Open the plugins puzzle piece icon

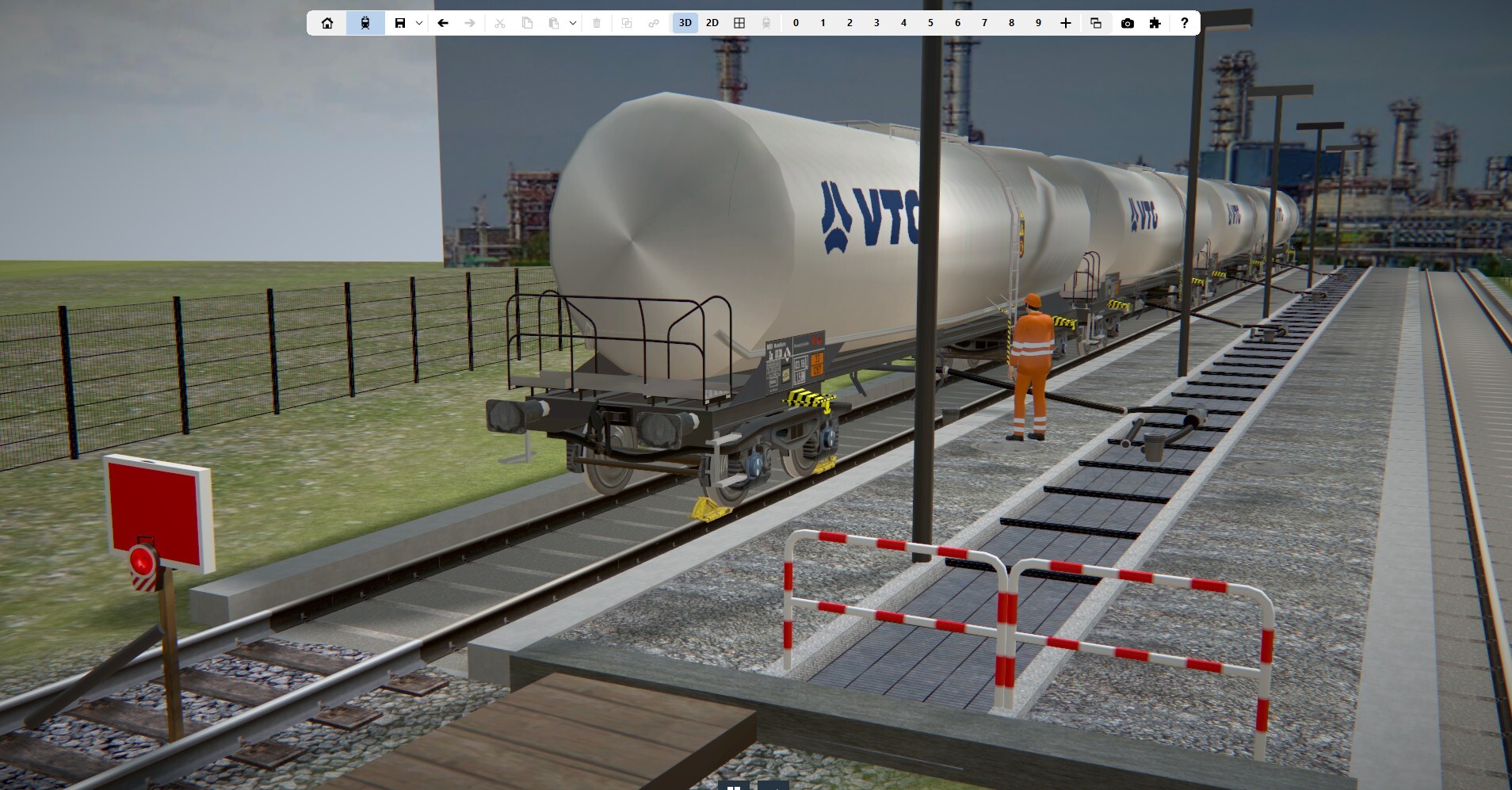tap(1155, 23)
